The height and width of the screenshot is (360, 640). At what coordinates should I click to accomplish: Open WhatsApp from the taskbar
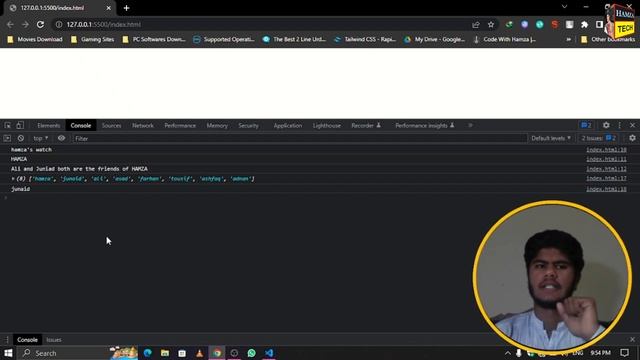click(251, 353)
